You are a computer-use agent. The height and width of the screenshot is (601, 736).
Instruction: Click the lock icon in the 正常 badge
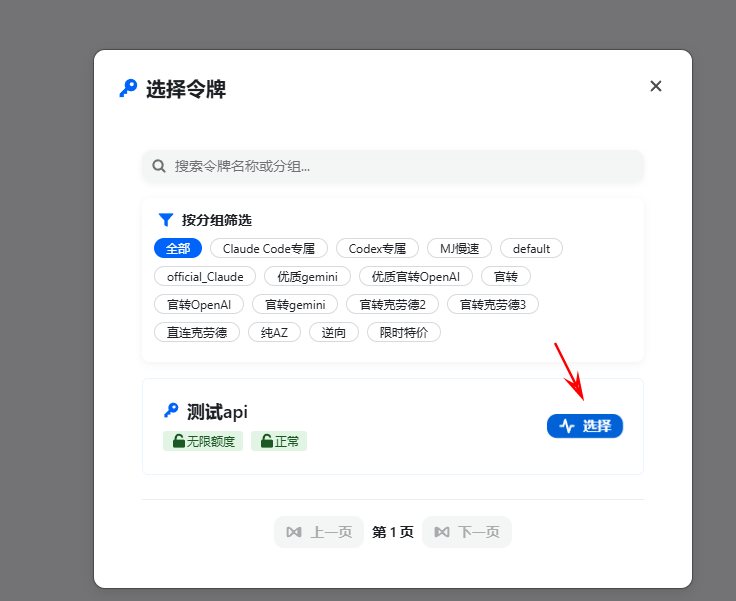tap(267, 441)
